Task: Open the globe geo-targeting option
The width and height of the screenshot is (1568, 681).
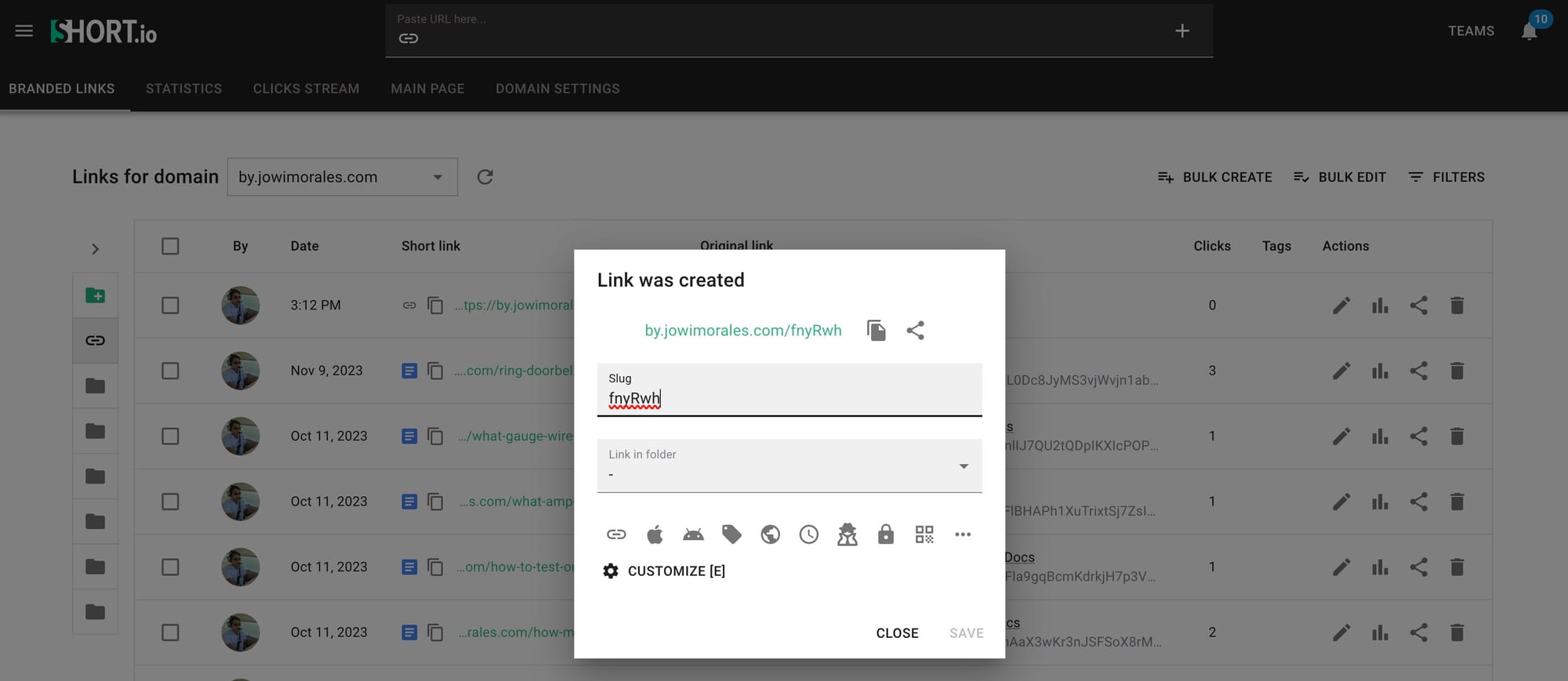Action: pyautogui.click(x=770, y=534)
